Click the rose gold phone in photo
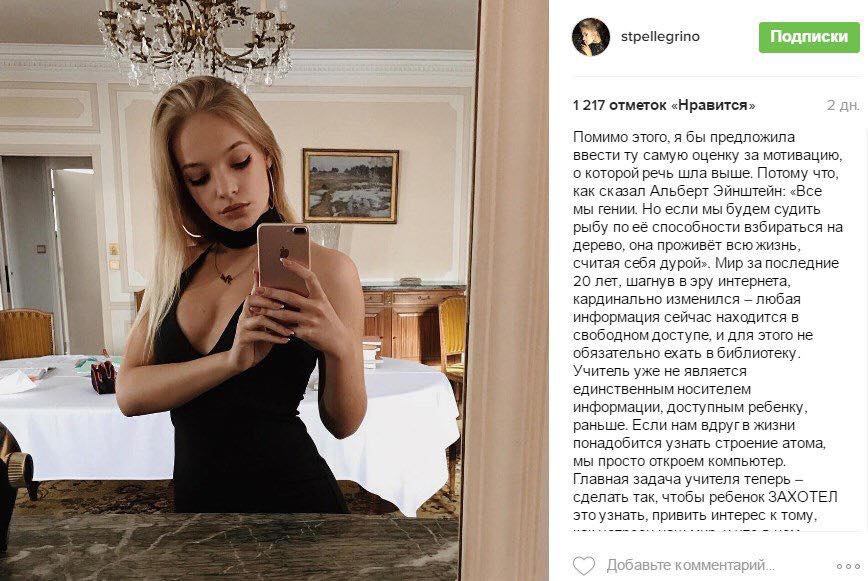 click(283, 259)
